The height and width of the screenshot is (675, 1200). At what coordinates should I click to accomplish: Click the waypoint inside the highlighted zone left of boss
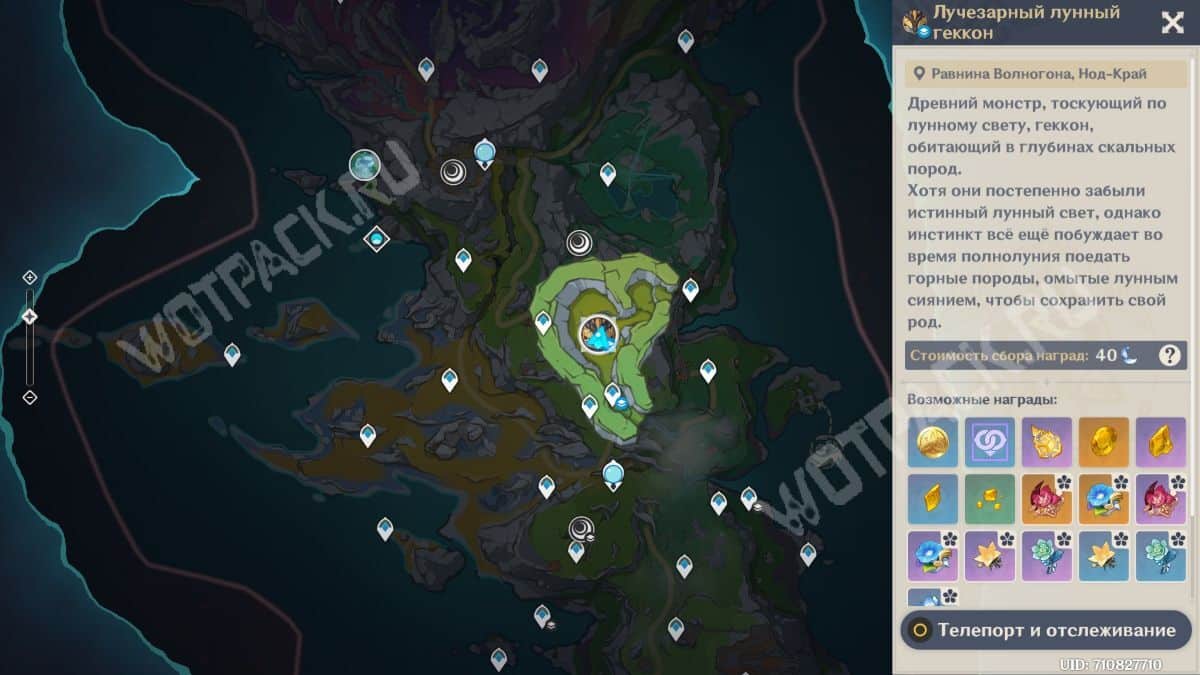point(543,321)
